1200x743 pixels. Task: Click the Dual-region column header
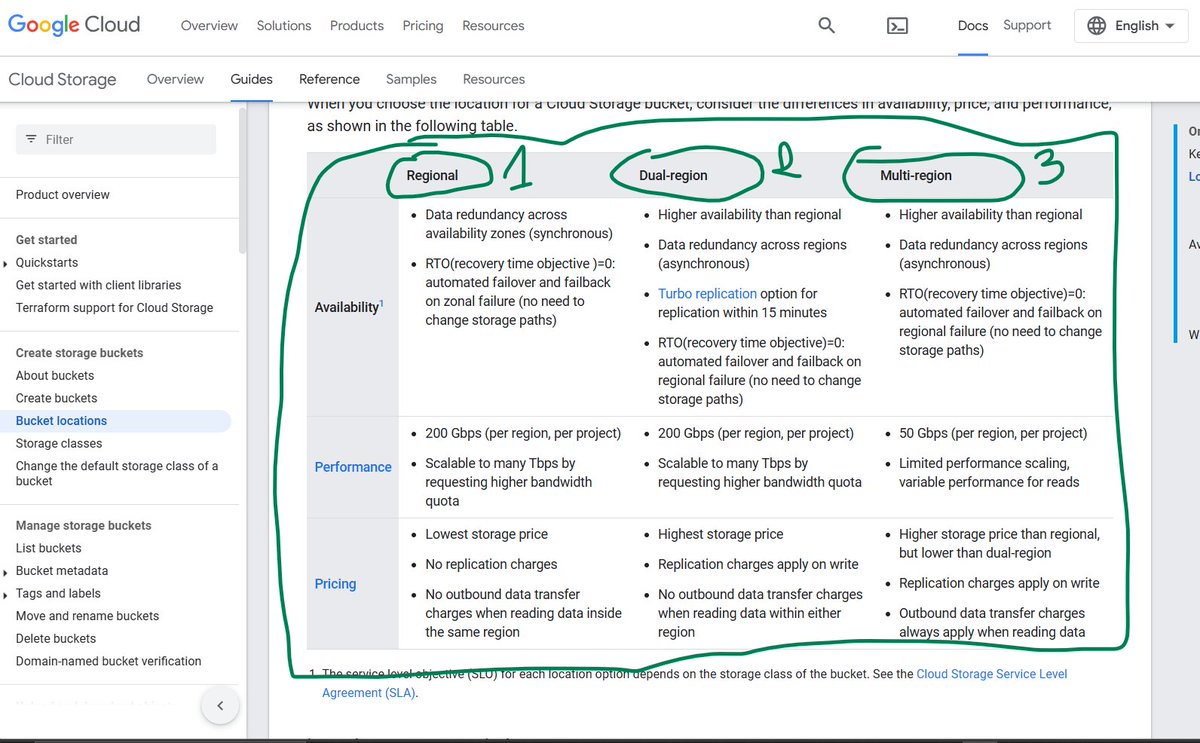[x=673, y=175]
